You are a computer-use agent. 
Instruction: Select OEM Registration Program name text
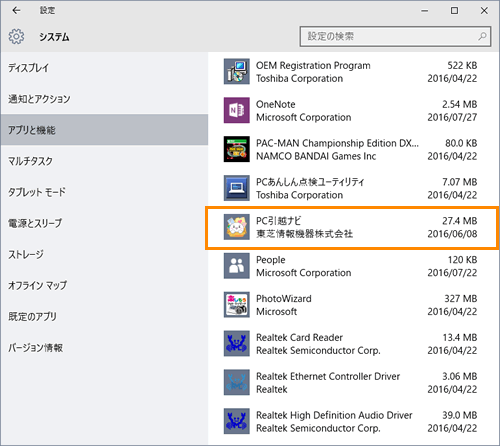coord(313,65)
